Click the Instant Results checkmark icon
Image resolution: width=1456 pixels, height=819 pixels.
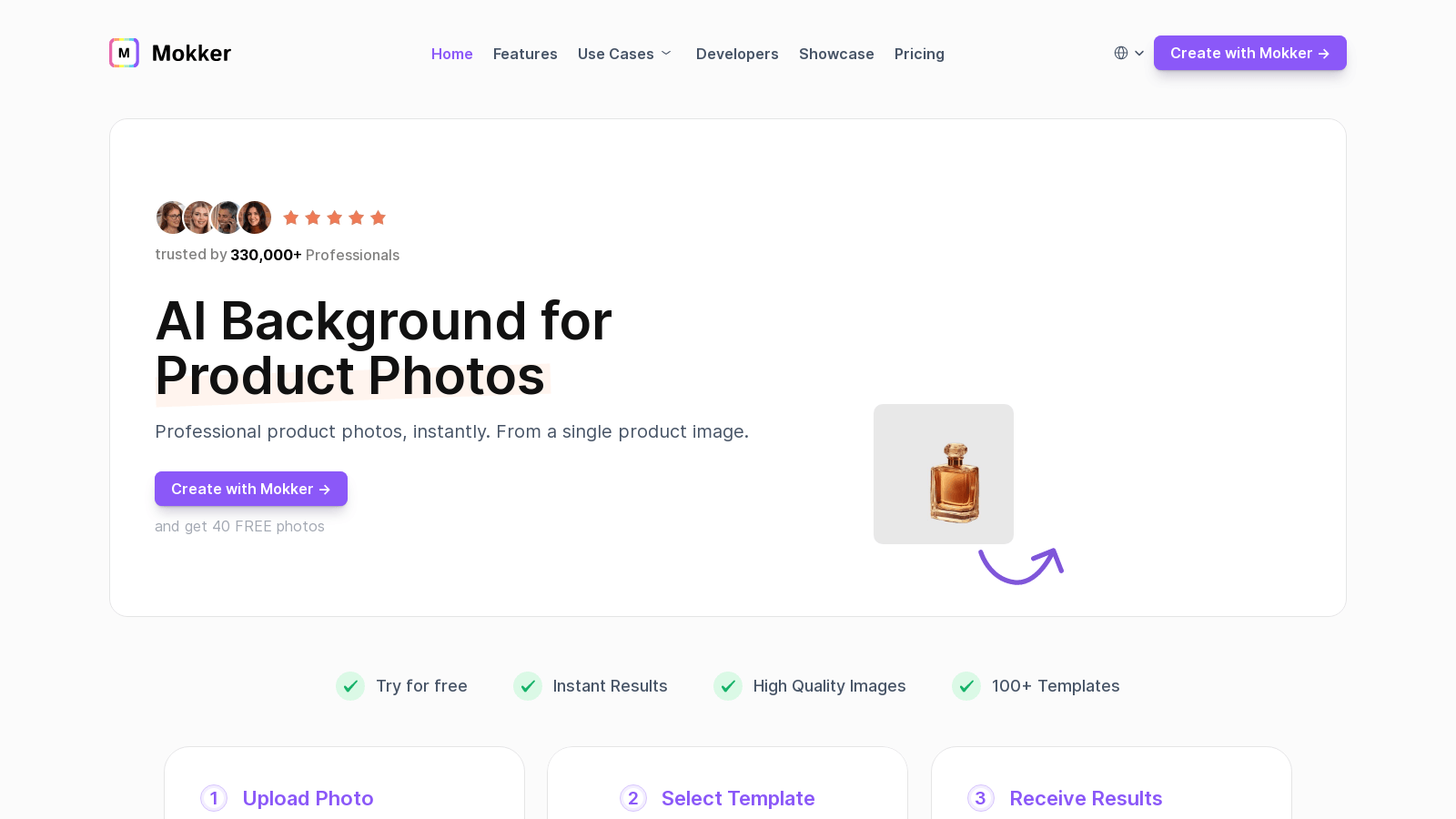(528, 686)
